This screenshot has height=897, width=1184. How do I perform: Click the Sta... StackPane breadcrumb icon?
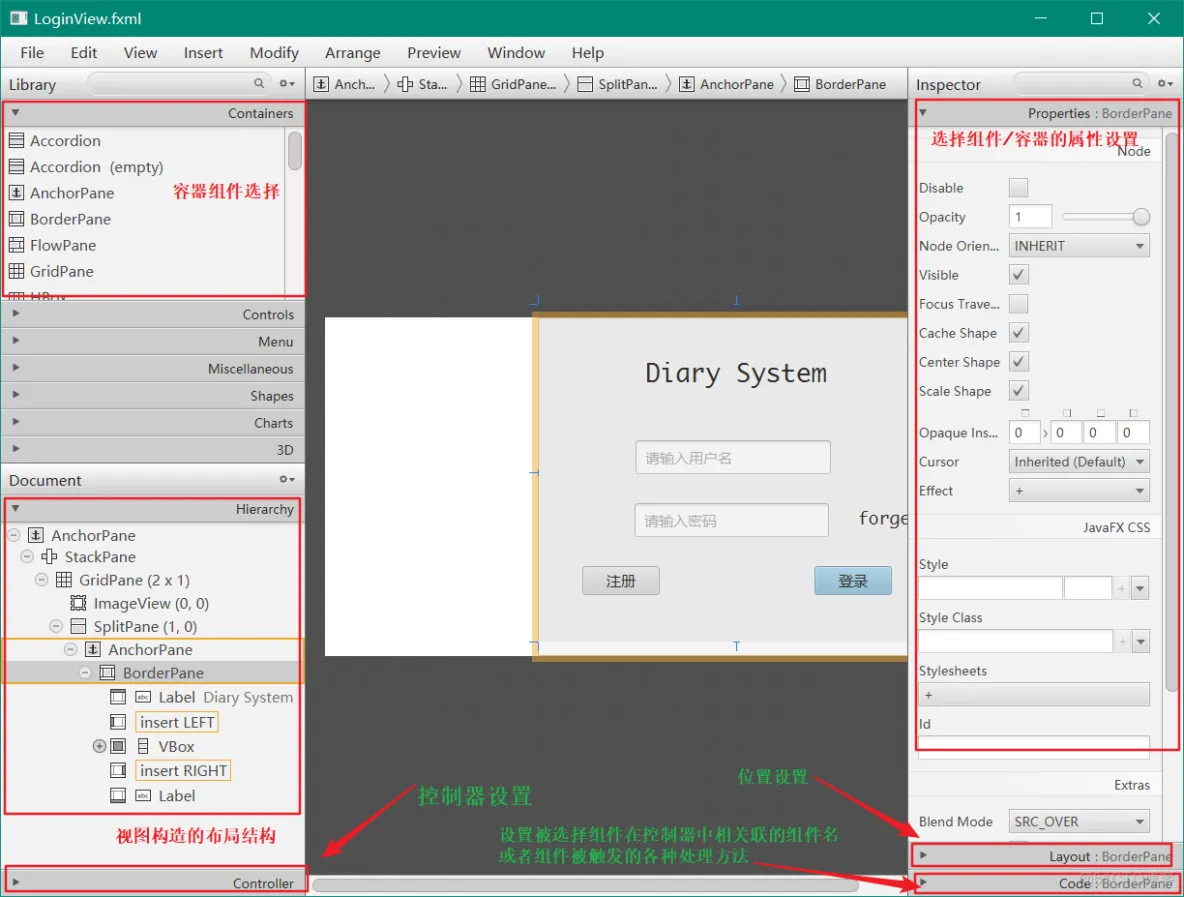405,84
